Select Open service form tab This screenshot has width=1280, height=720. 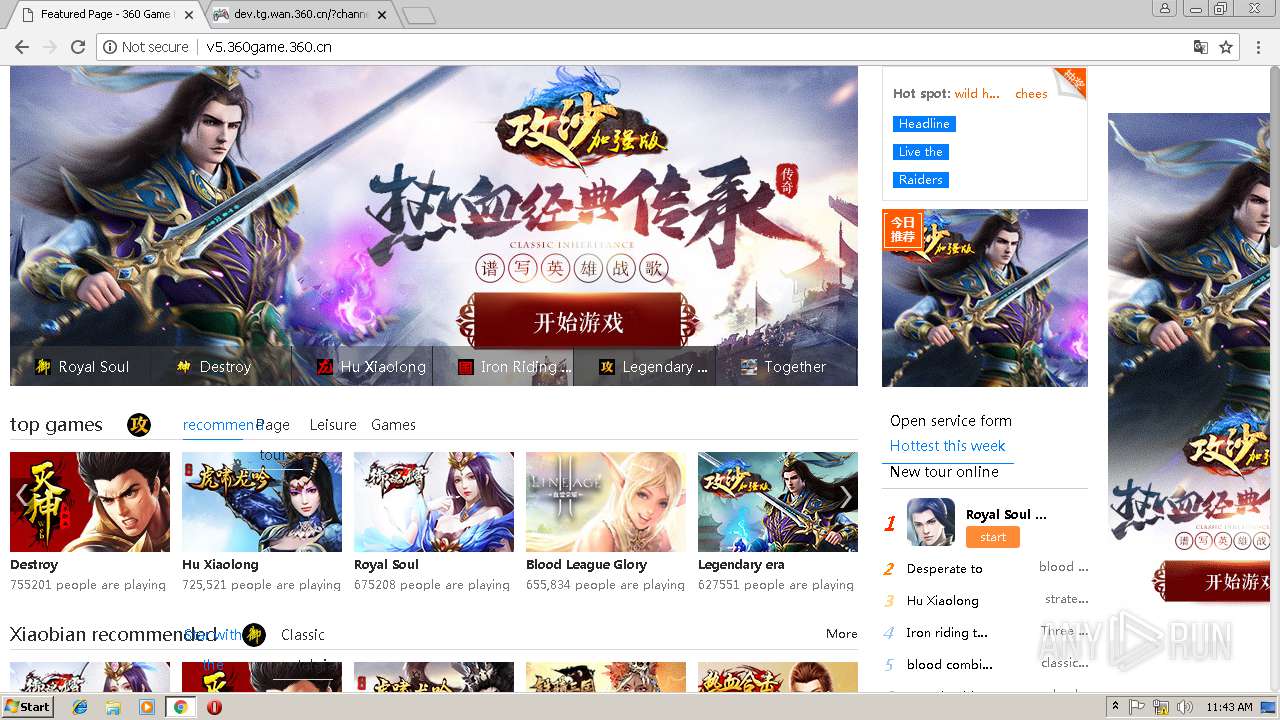point(951,421)
